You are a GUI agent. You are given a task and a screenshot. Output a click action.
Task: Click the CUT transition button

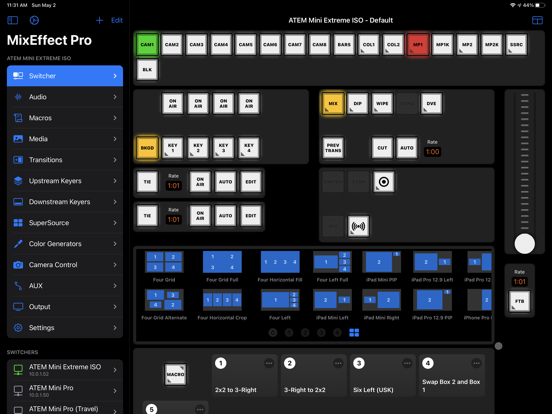(382, 148)
